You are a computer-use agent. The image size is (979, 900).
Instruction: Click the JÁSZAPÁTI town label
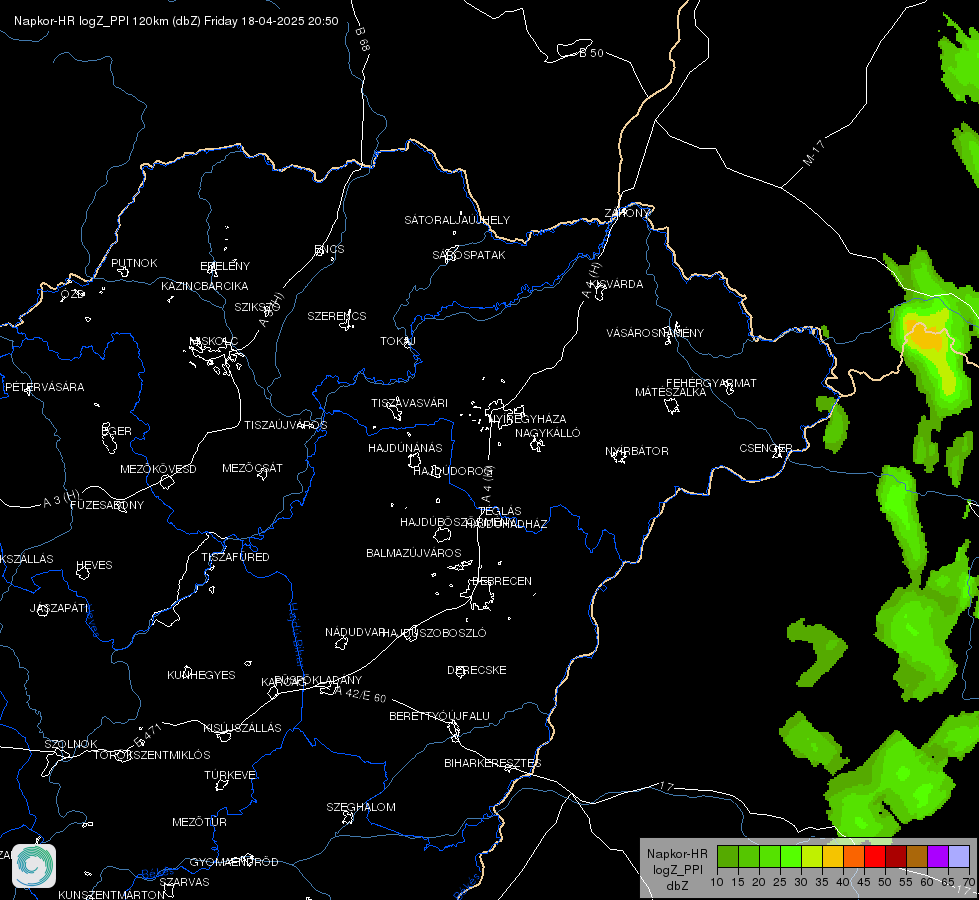click(x=59, y=608)
